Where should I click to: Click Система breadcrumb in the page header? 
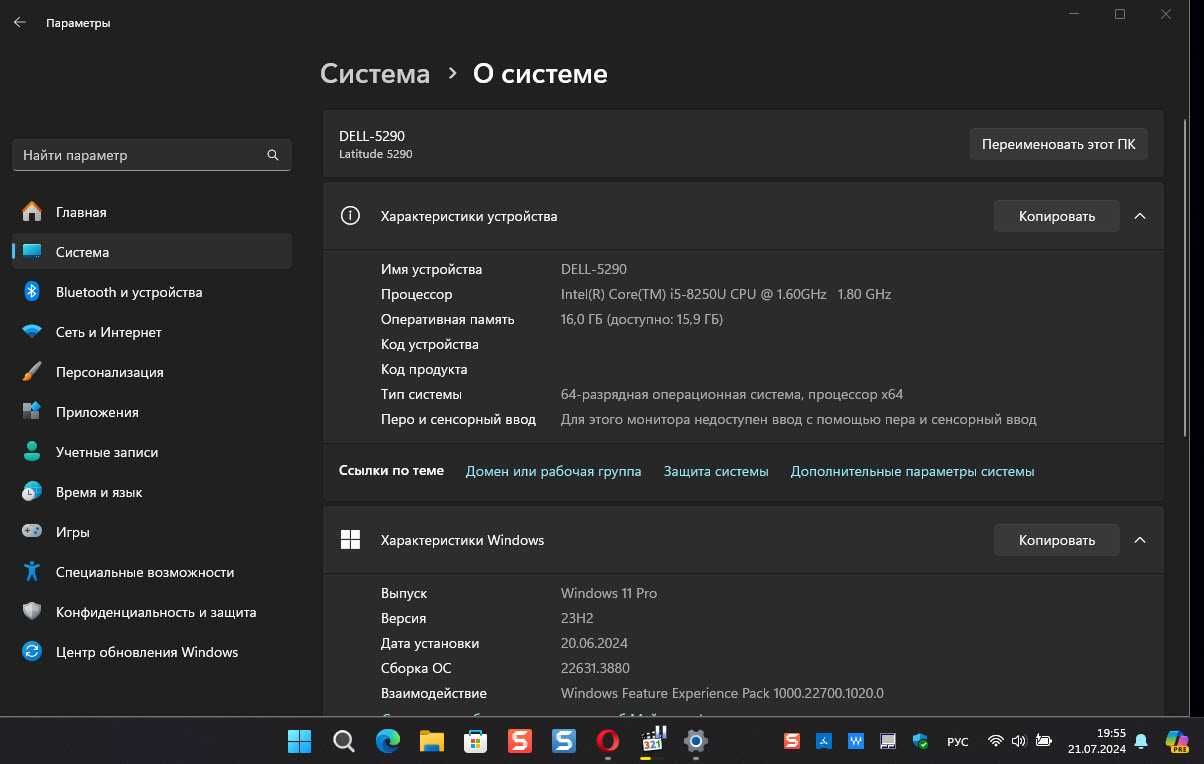pyautogui.click(x=375, y=74)
